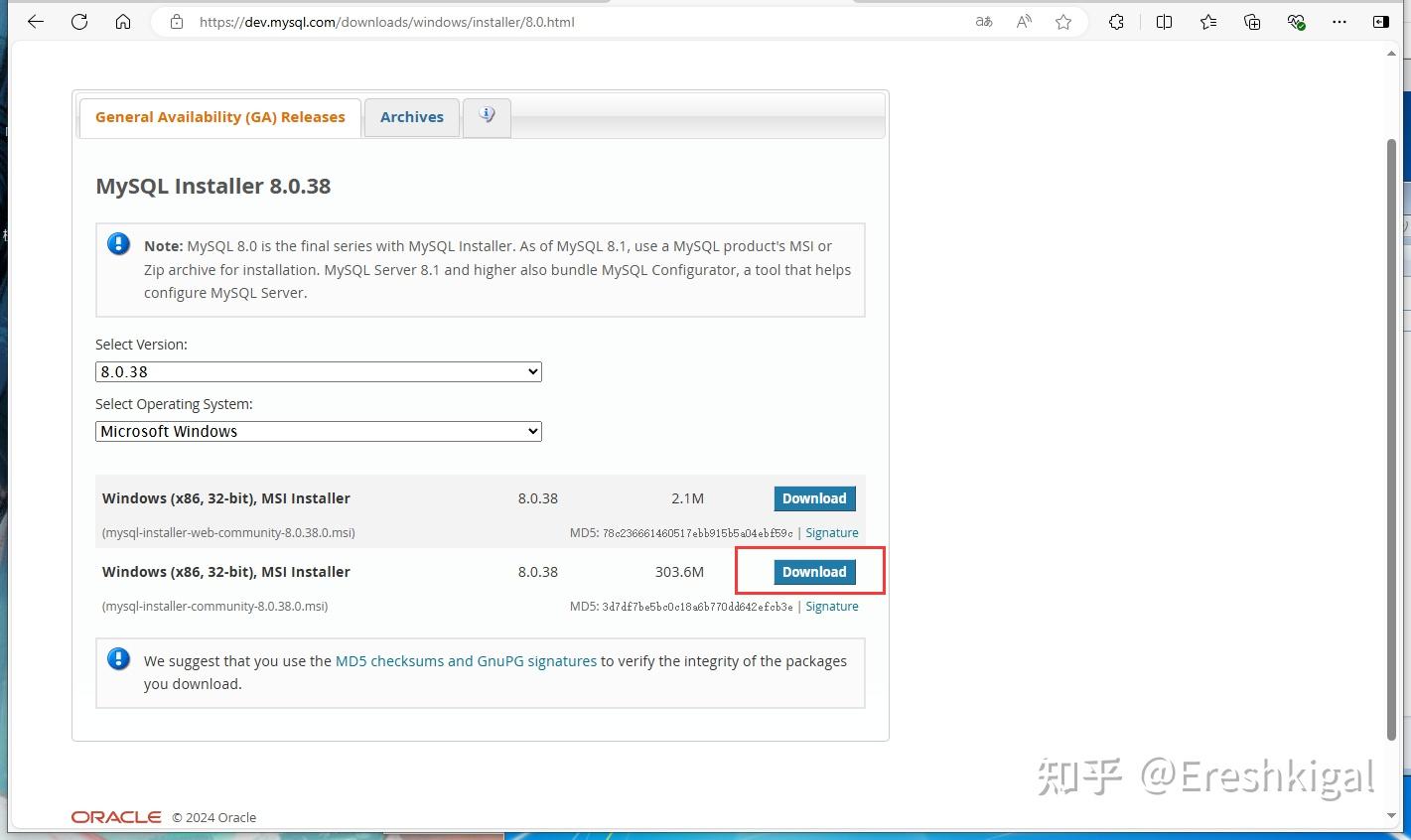Add this page to favorites
This screenshot has height=840, width=1411.
pyautogui.click(x=1063, y=22)
